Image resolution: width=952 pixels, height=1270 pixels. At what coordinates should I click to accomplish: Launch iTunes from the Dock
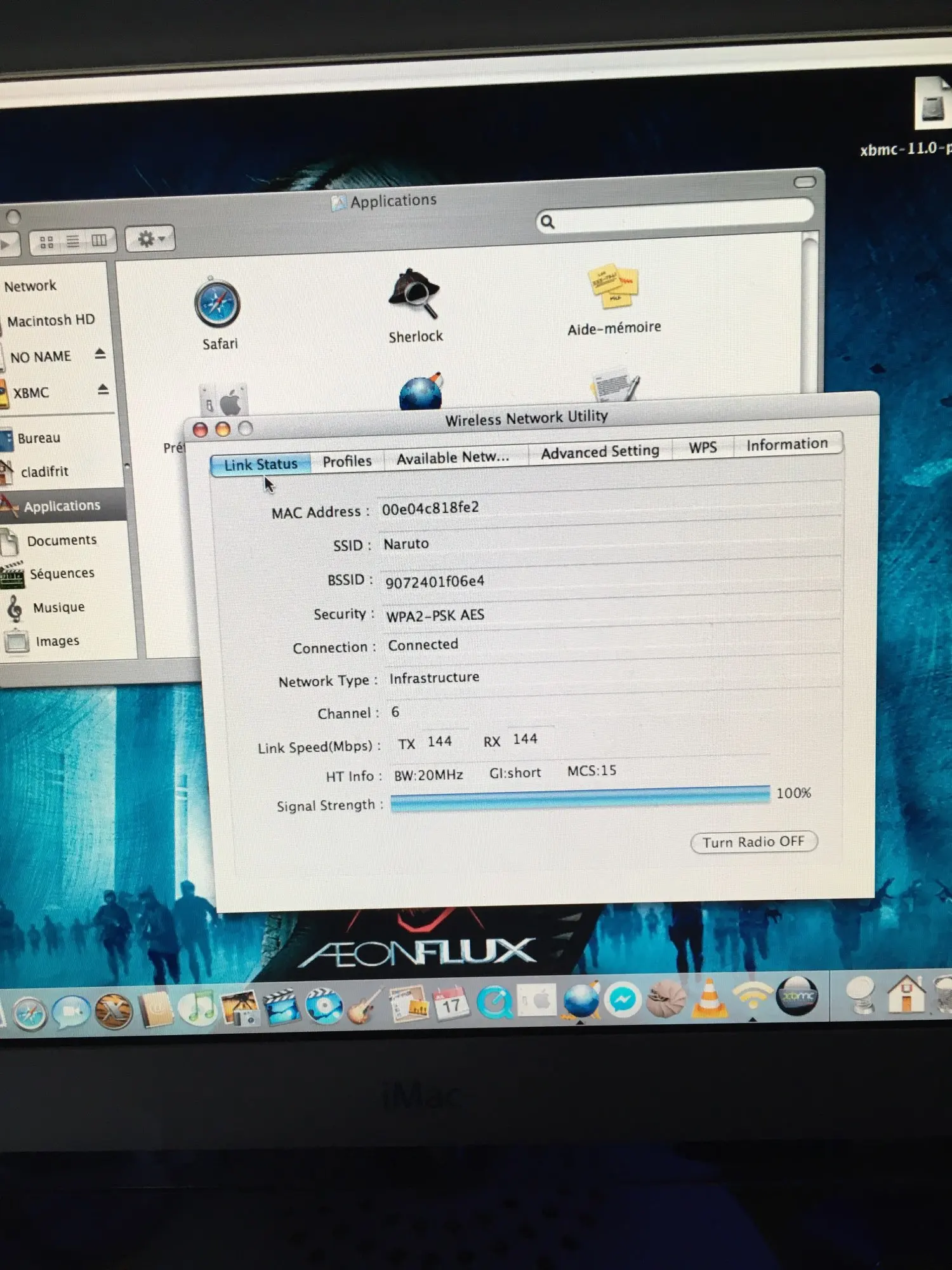[x=197, y=1008]
